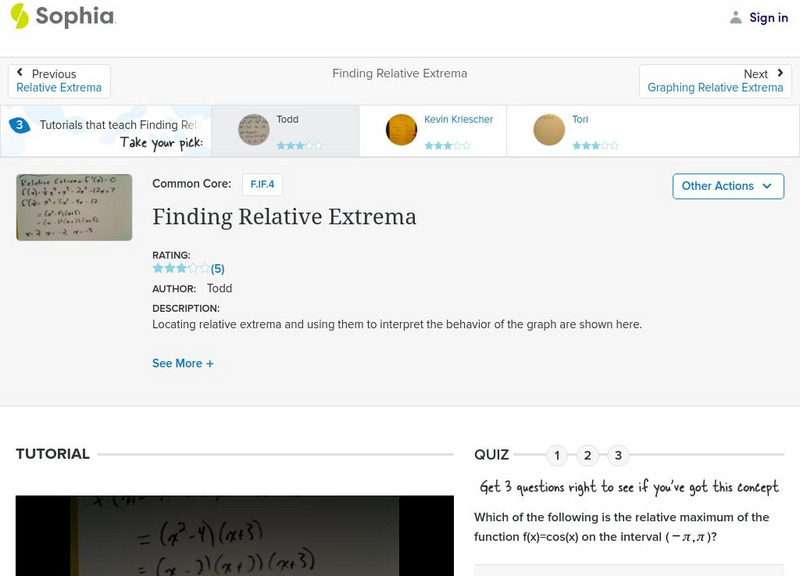Go to Graphing Relative Extrema next tutorial
This screenshot has height=576, width=800.
[713, 87]
